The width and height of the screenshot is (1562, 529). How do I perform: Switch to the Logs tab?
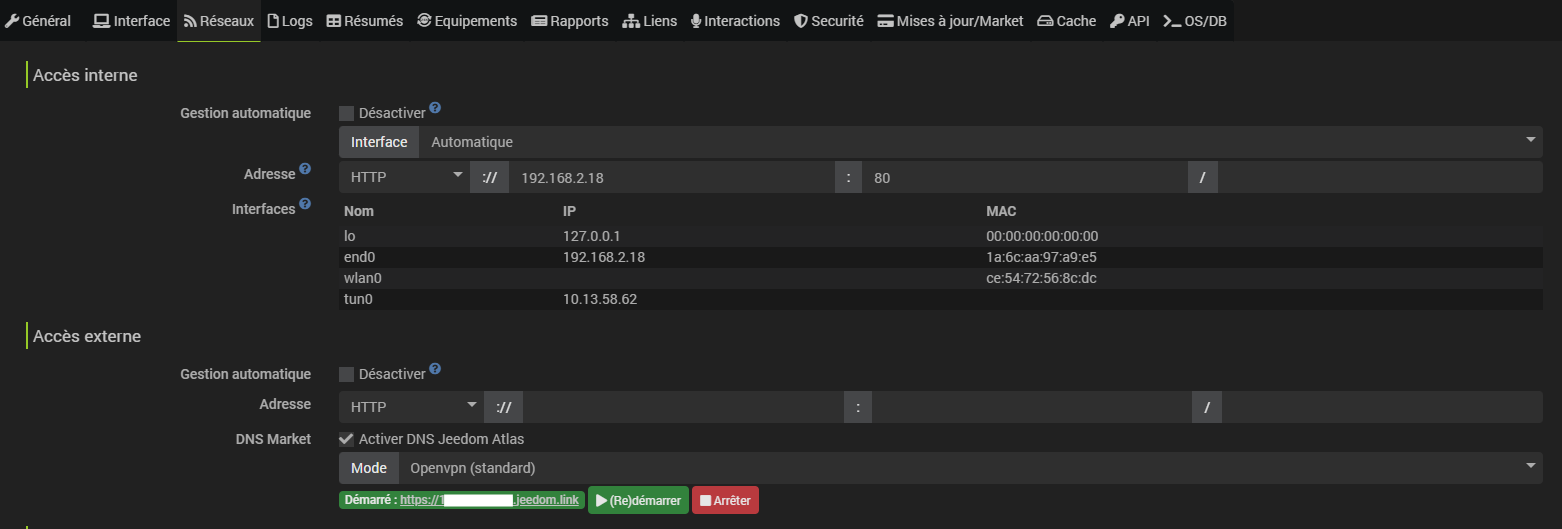290,21
